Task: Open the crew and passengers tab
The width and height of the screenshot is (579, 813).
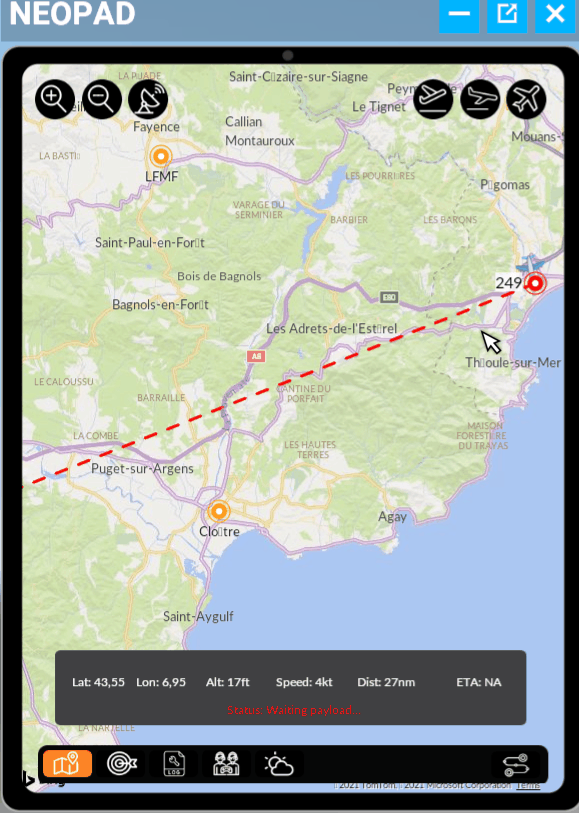Action: [x=226, y=764]
